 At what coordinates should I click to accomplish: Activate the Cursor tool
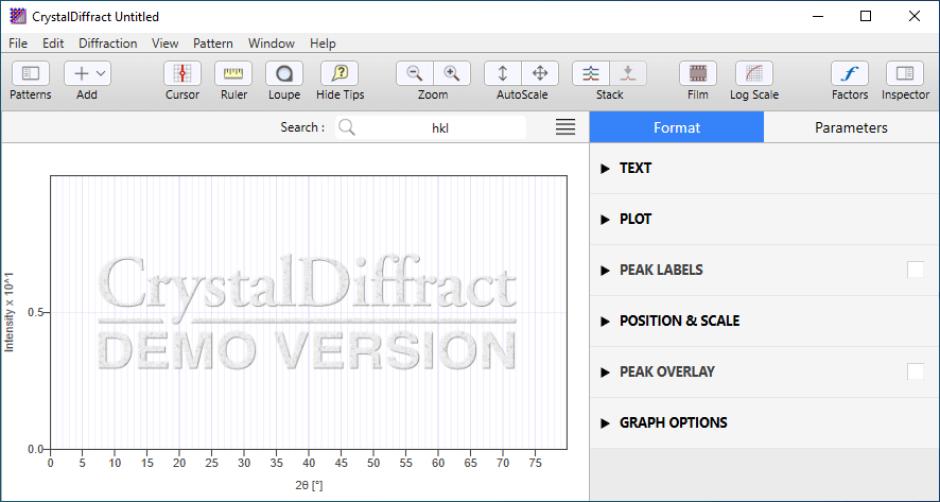(182, 74)
